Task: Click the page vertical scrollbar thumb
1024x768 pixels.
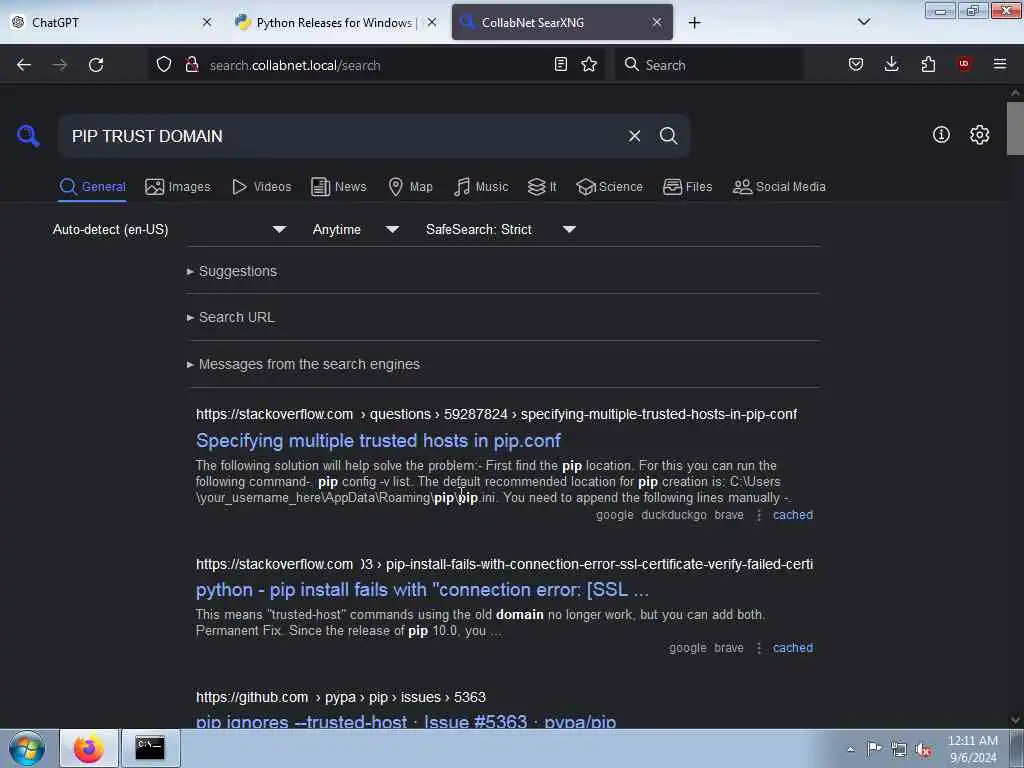Action: [1015, 129]
